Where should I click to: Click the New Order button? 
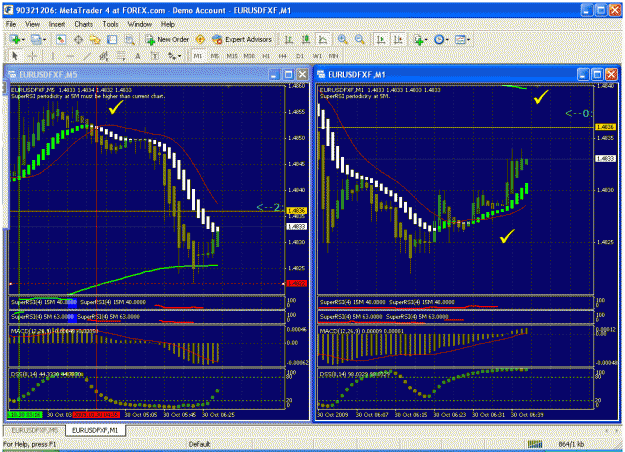click(x=167, y=39)
